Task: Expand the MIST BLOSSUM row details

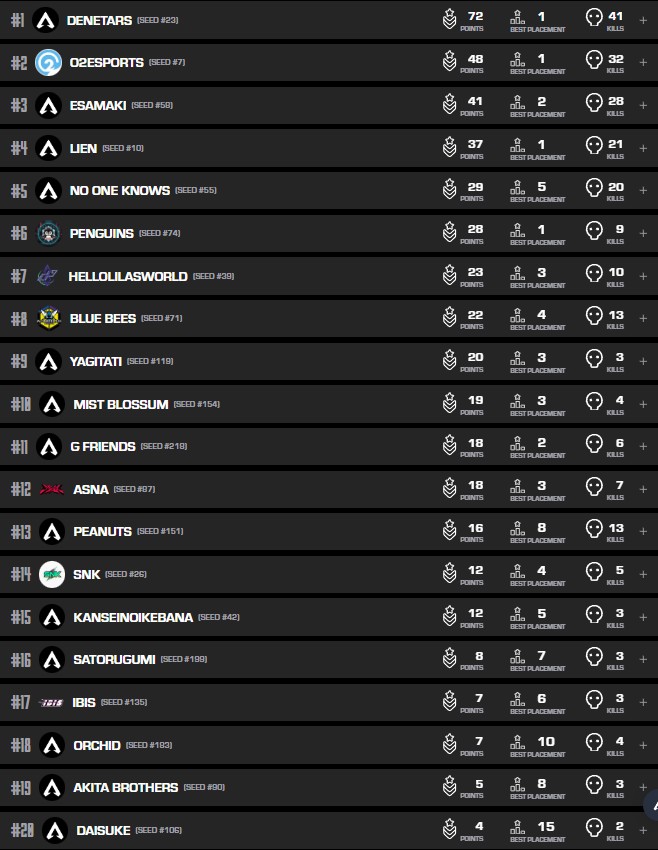Action: coord(643,404)
